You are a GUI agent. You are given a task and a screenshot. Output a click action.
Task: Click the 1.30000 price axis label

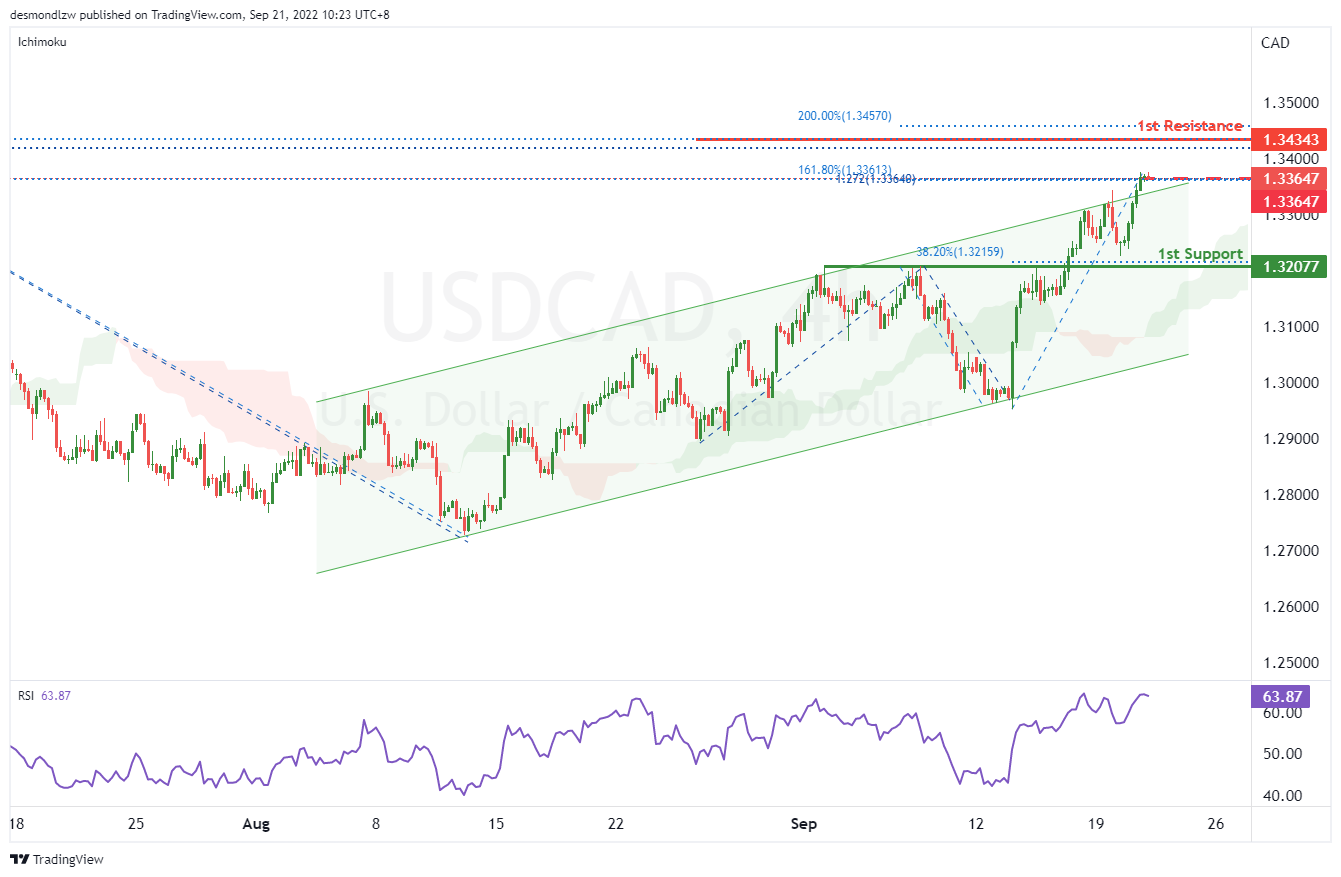click(x=1289, y=383)
